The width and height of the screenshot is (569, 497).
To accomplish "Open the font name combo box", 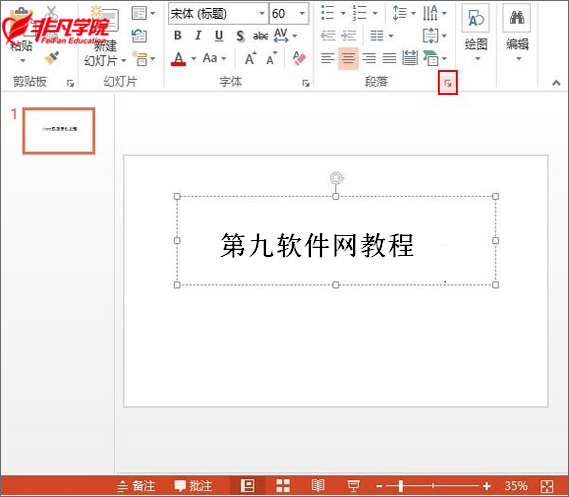I will 218,14.
